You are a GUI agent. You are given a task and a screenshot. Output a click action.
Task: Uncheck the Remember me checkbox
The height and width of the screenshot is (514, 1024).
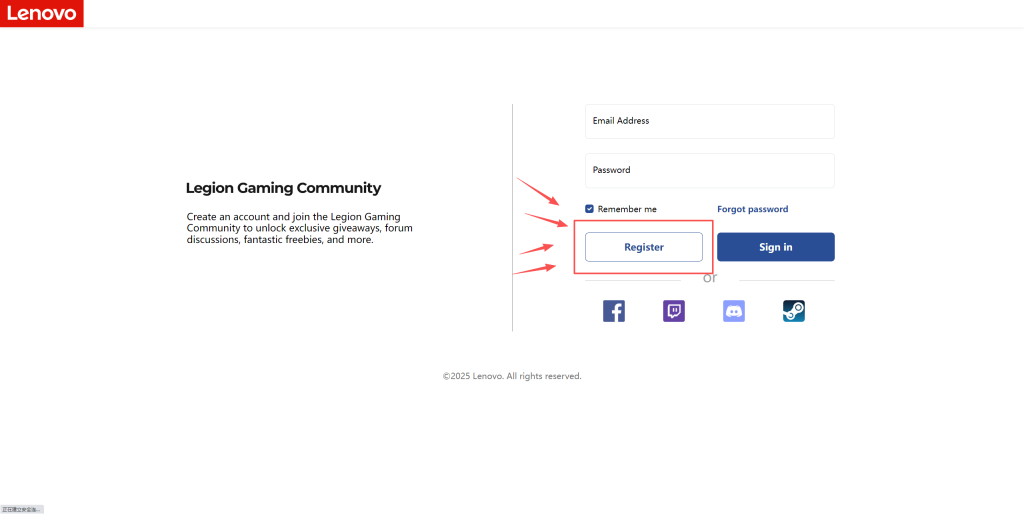590,209
